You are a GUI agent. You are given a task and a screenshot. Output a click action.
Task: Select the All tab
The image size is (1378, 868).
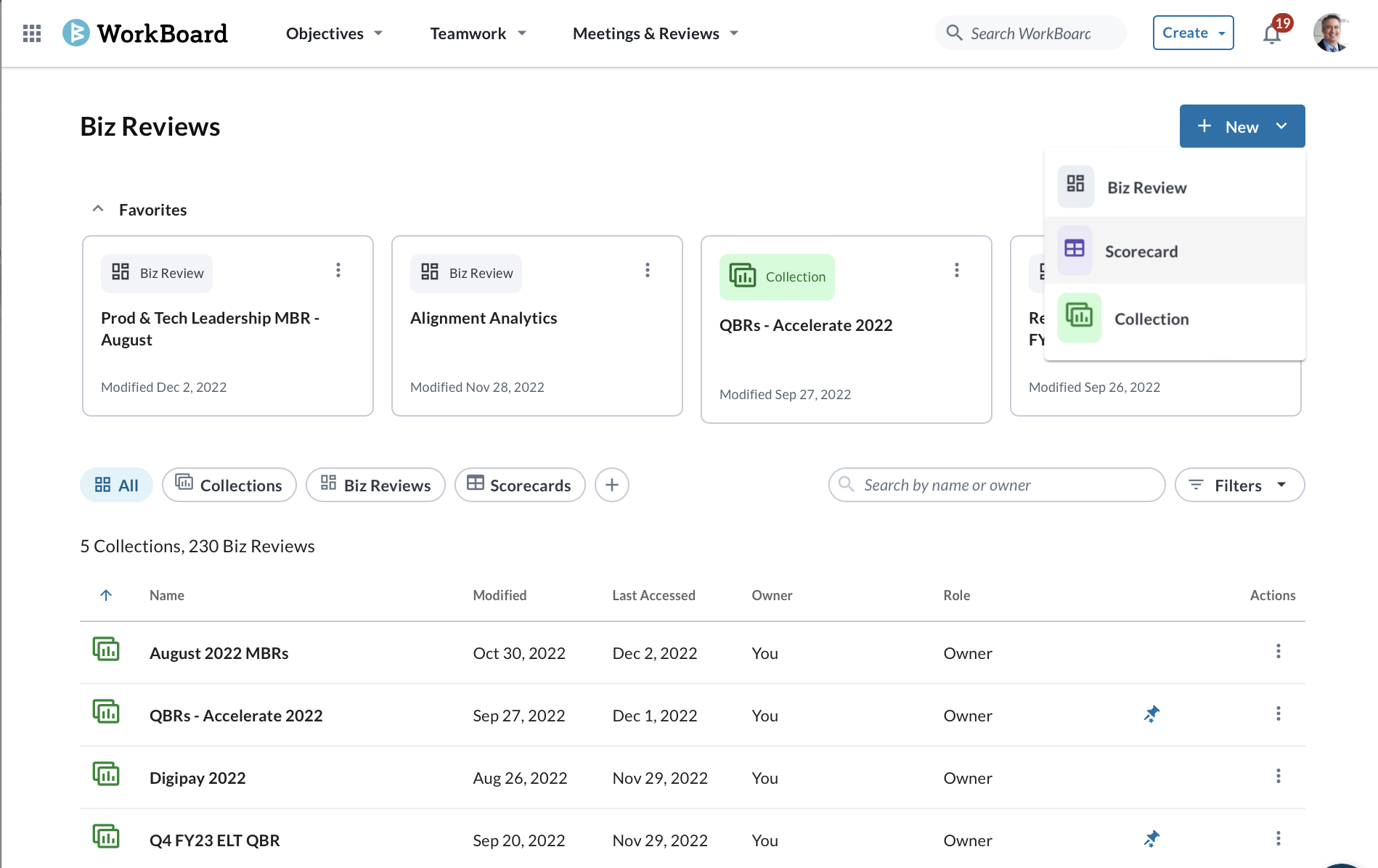(x=116, y=485)
